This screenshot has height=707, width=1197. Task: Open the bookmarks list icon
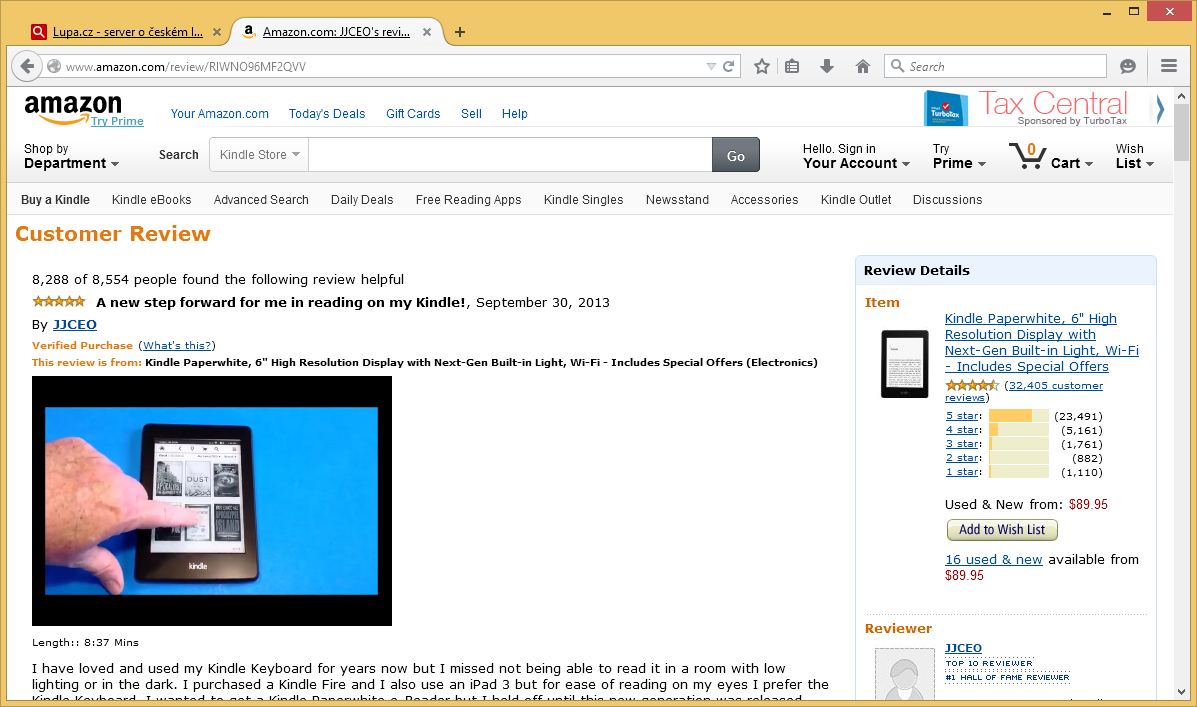point(792,66)
